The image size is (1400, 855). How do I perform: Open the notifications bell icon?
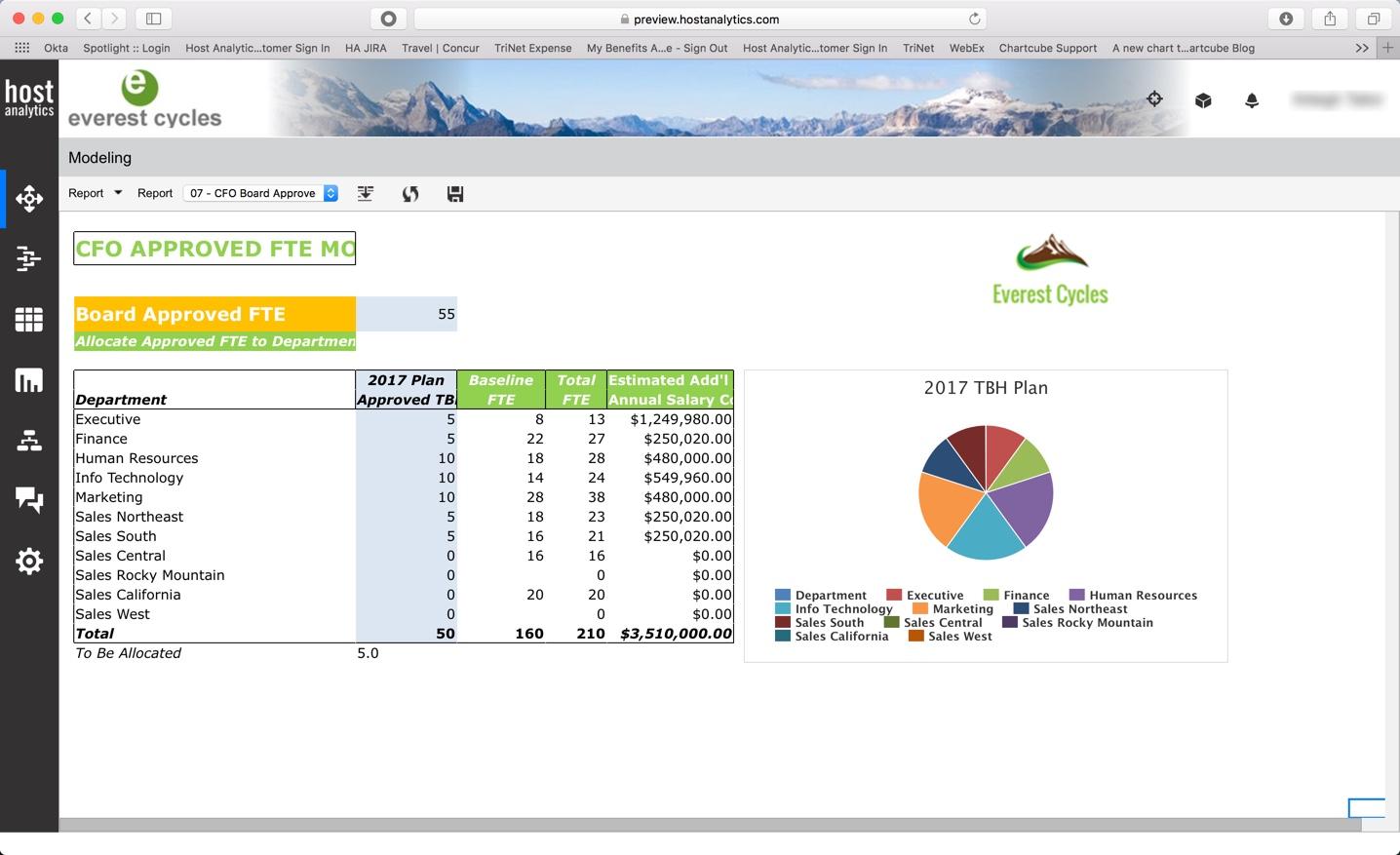click(x=1252, y=100)
